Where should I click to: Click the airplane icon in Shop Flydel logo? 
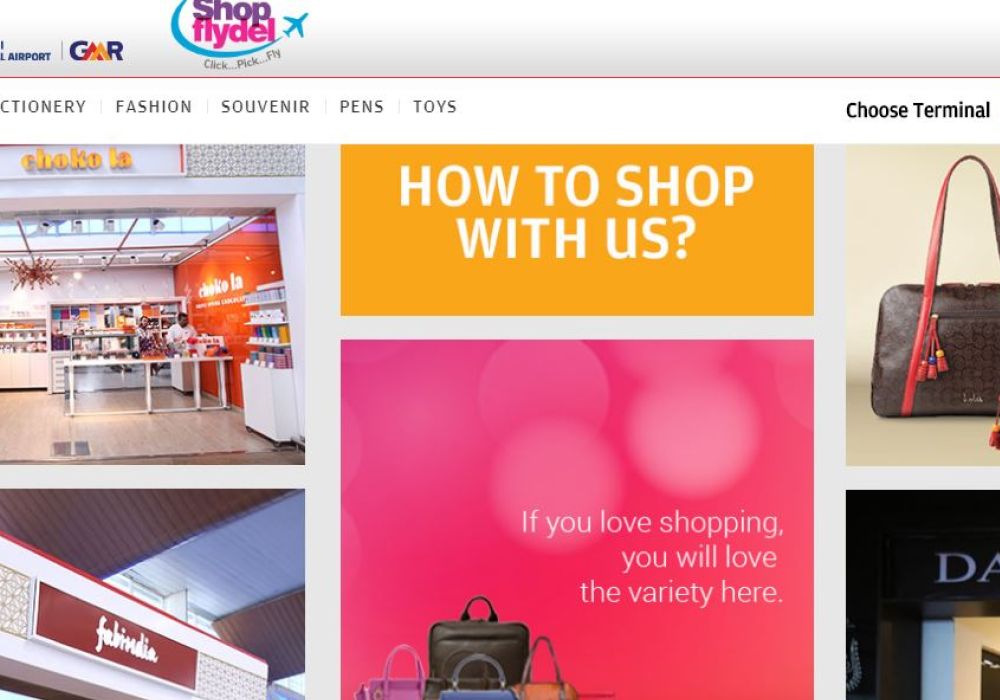293,24
